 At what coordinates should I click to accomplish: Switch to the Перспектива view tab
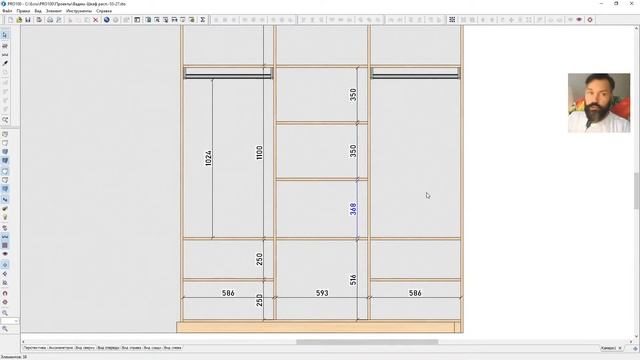[x=35, y=348]
